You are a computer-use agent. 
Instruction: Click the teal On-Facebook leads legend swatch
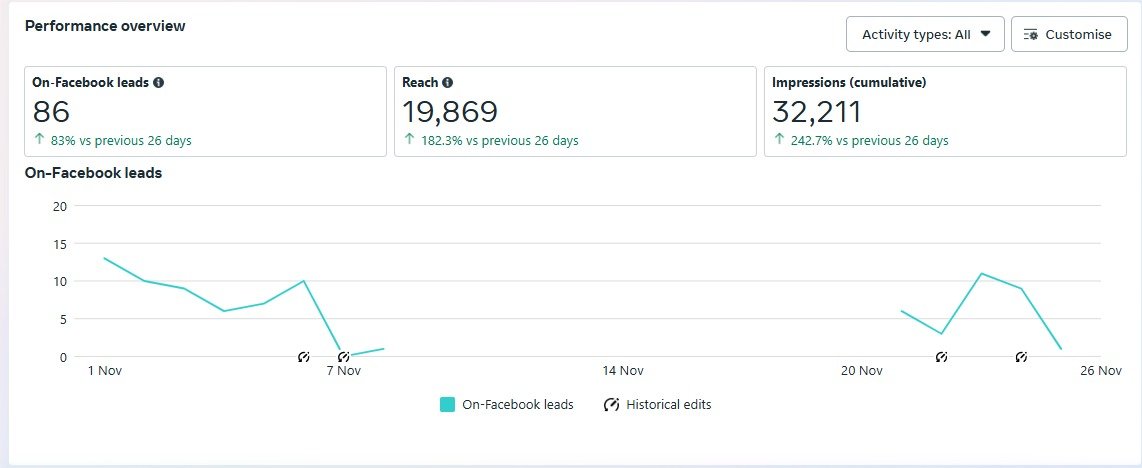click(447, 405)
